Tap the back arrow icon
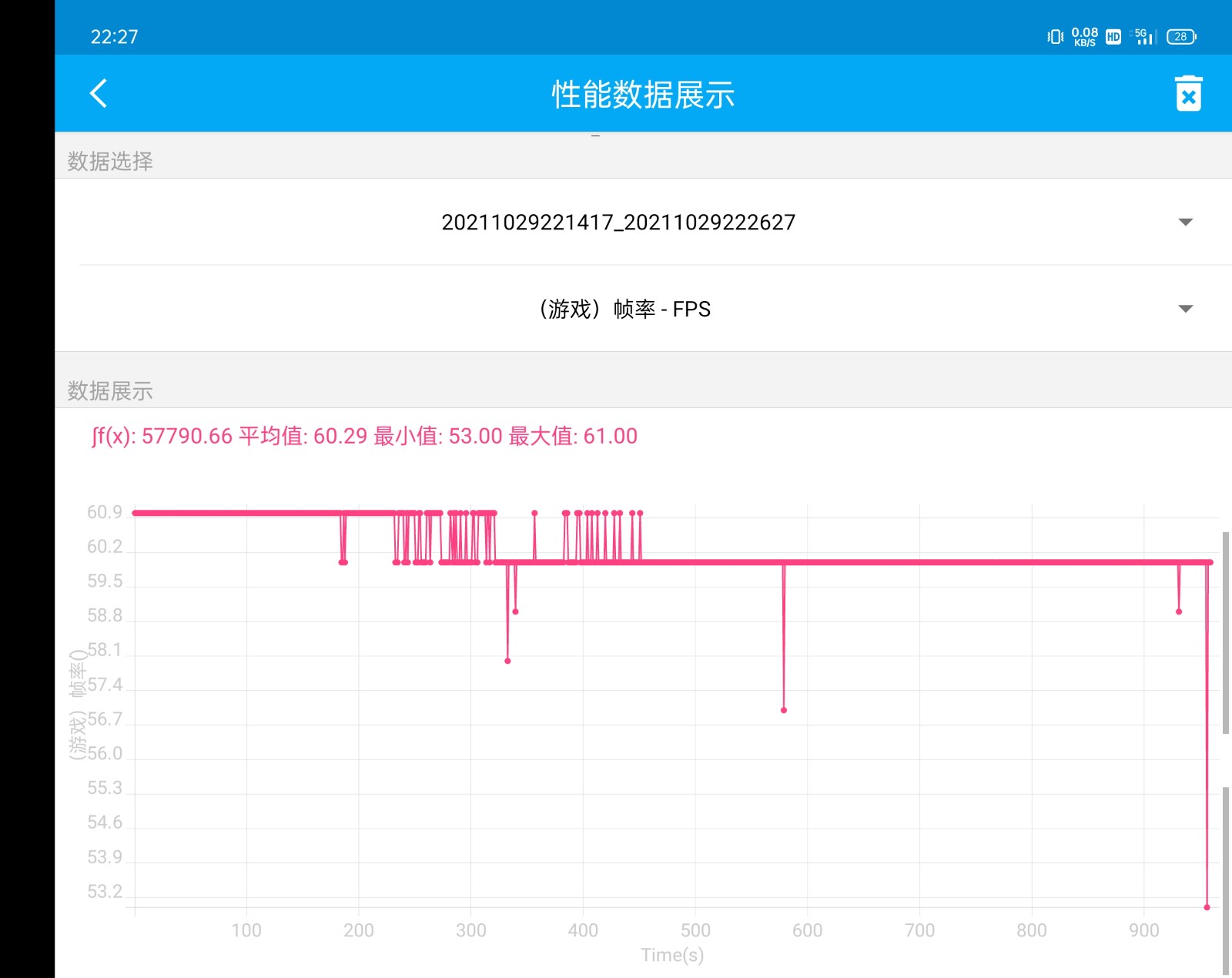The width and height of the screenshot is (1232, 978). coord(99,93)
